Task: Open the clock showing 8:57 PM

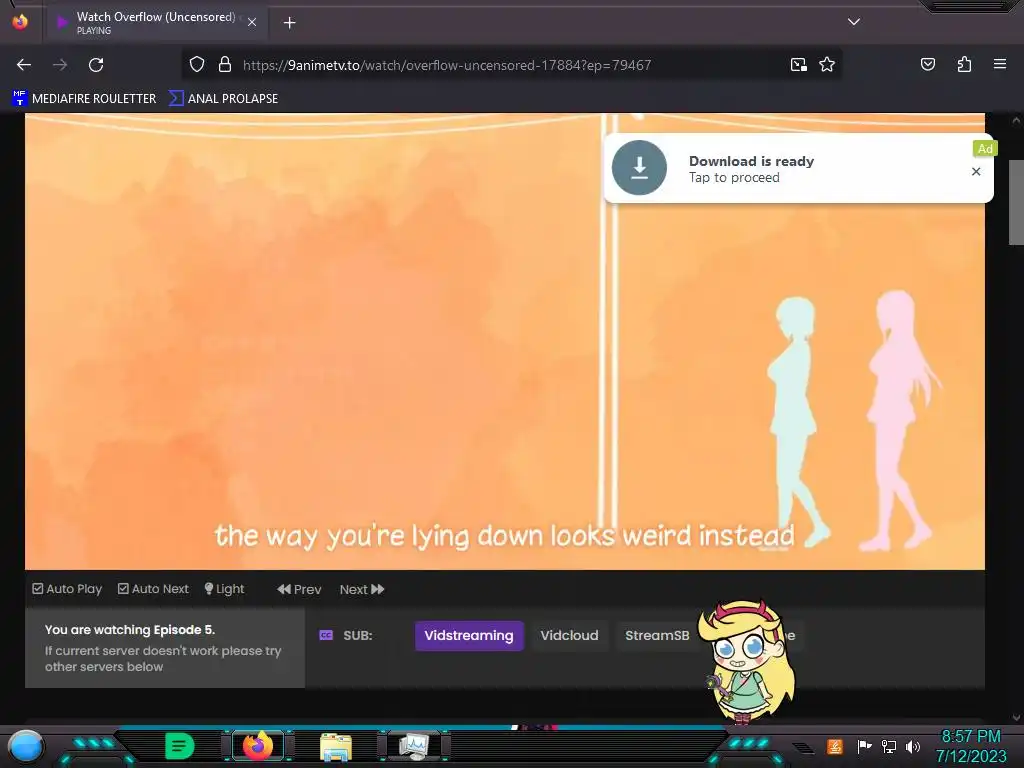Action: pos(971,746)
